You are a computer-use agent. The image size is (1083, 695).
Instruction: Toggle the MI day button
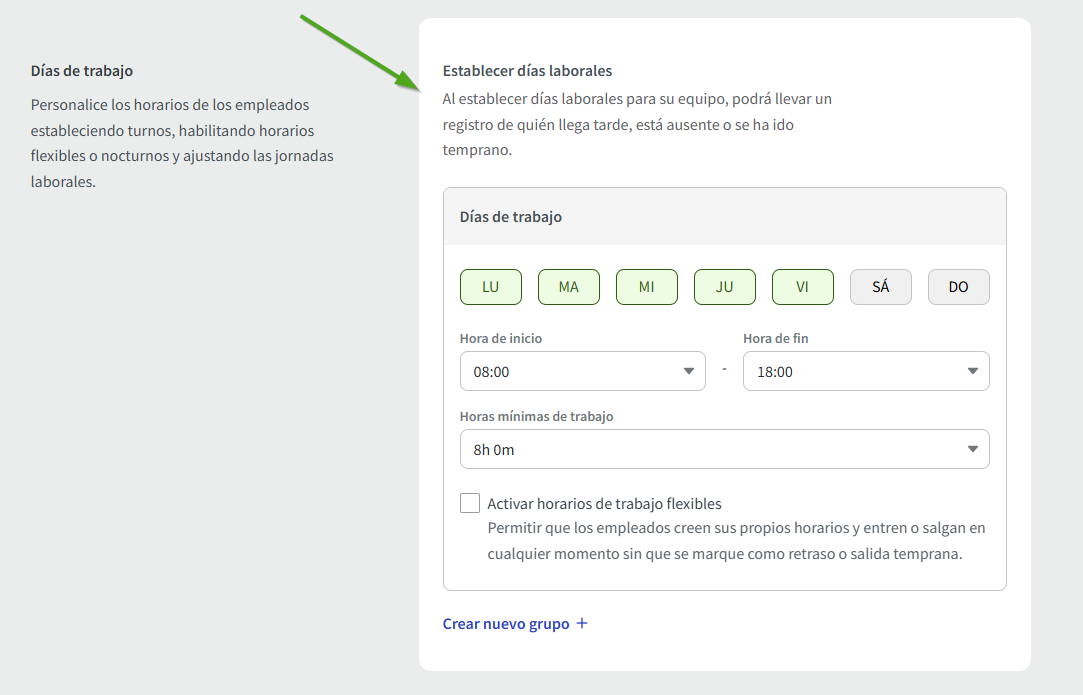[x=647, y=287]
